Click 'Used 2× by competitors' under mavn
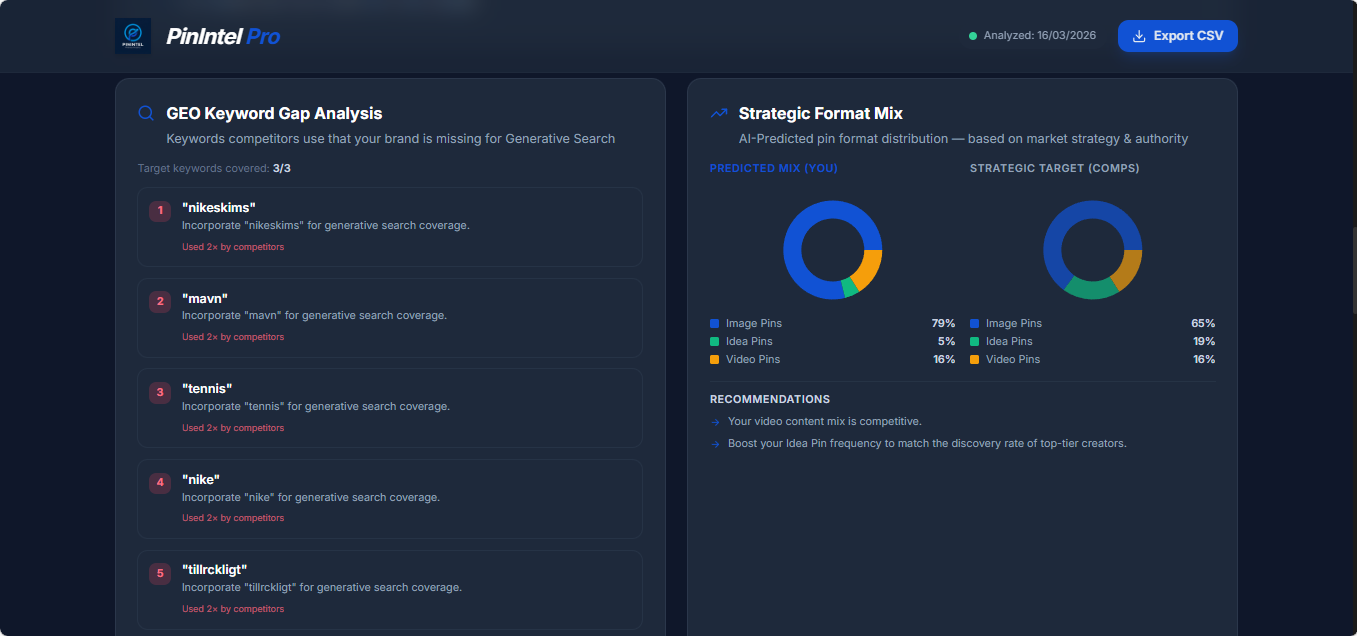 pos(233,337)
